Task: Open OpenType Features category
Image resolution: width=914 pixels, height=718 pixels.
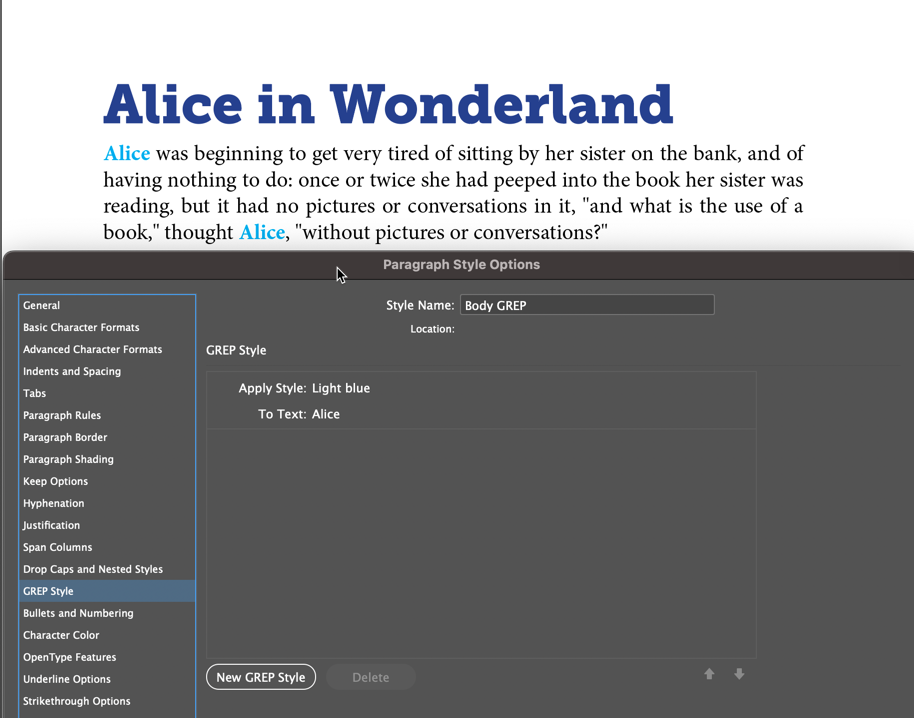Action: (x=107, y=657)
